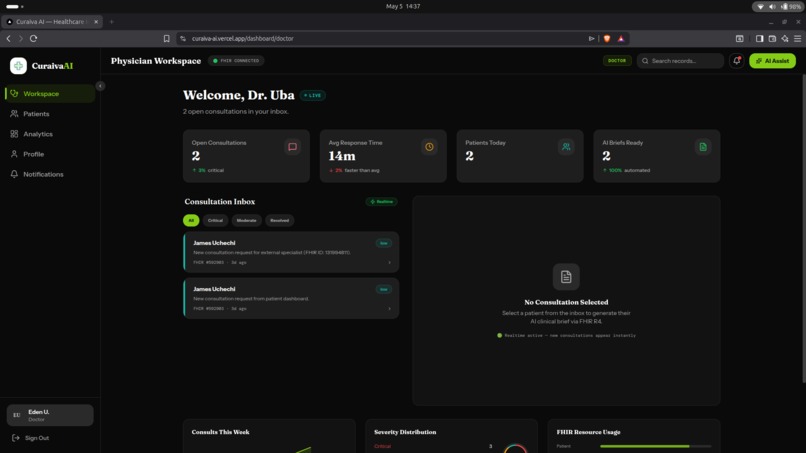Image resolution: width=806 pixels, height=453 pixels.
Task: Click the Realtime indicator badge
Action: click(381, 202)
